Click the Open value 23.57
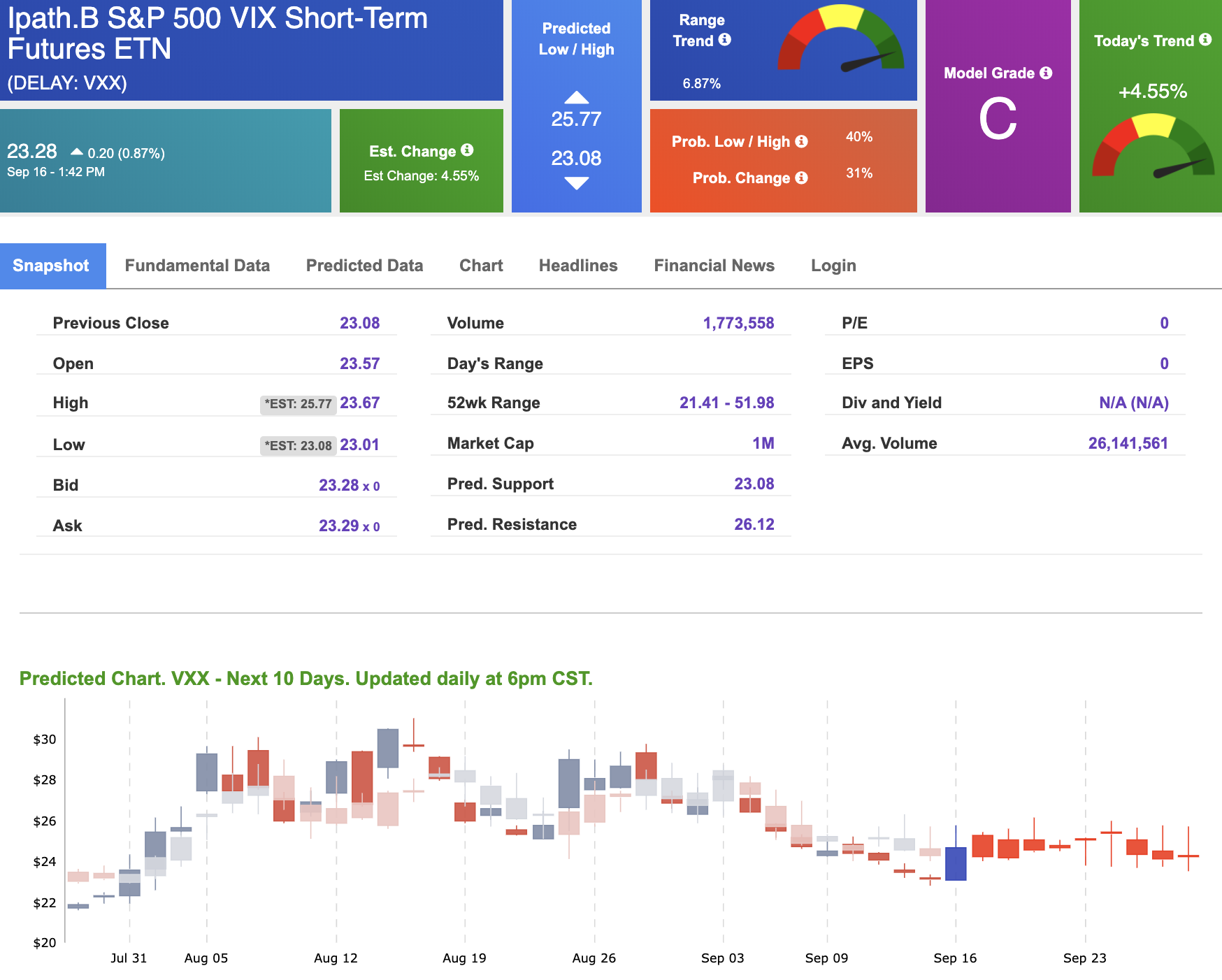This screenshot has height=980, width=1222. click(x=359, y=363)
